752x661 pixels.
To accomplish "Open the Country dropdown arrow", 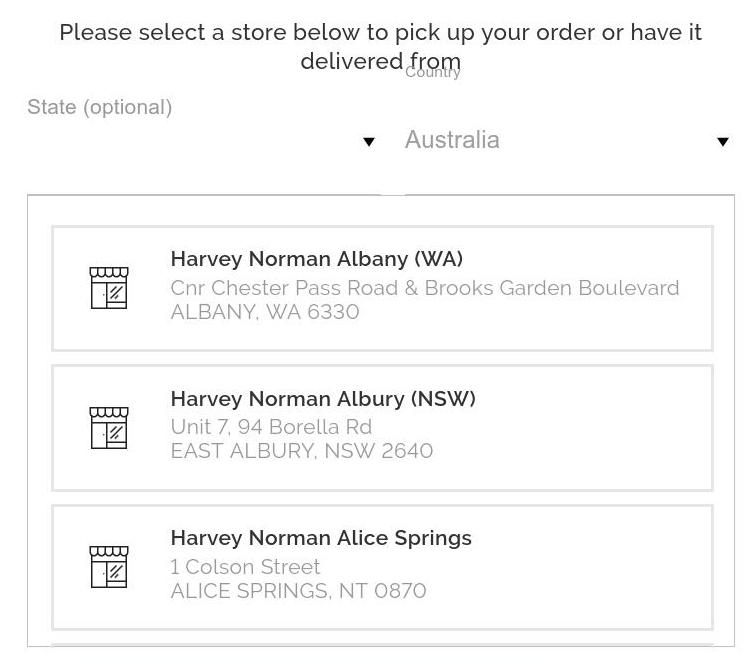I will 723,142.
